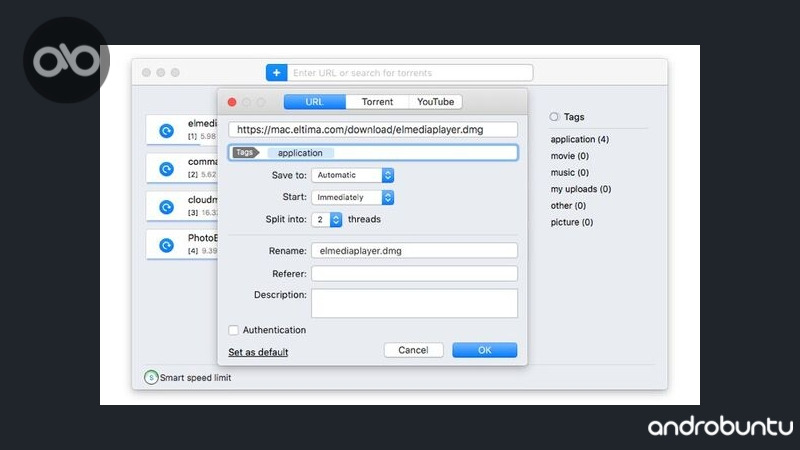Screen dimensions: 800x450
Task: Toggle the Smart speed limit icon
Action: [151, 378]
